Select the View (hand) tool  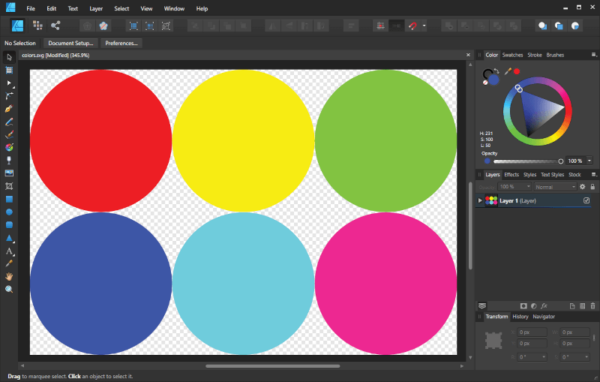(9, 276)
